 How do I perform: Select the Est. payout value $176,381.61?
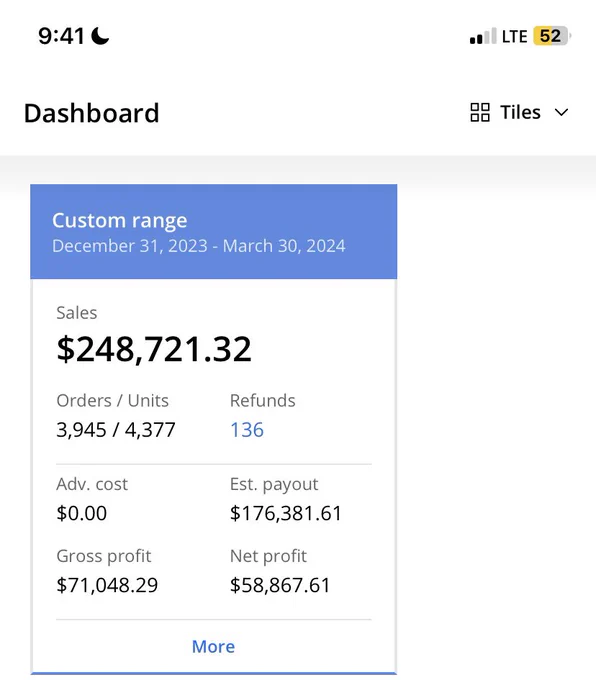[x=285, y=513]
